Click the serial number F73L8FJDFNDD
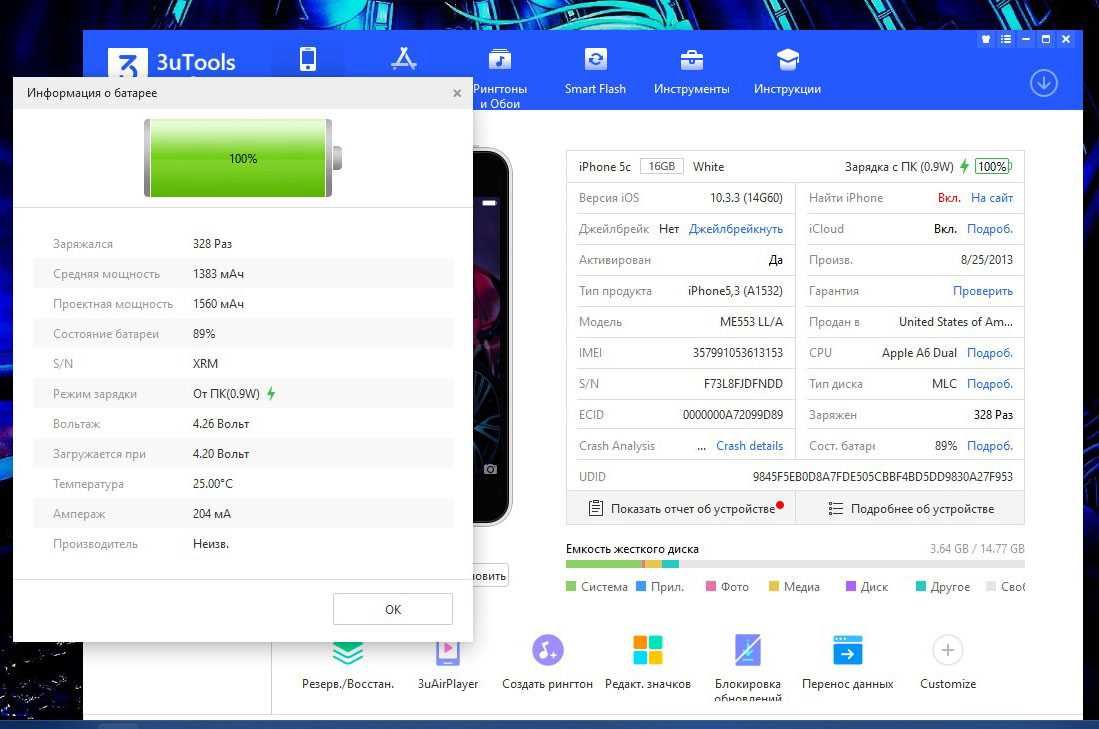The image size is (1099, 729). click(743, 383)
